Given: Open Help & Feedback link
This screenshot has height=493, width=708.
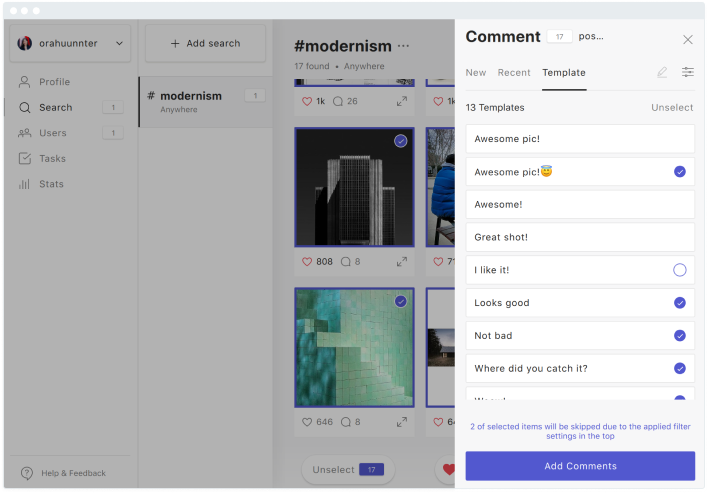Looking at the screenshot, I should pyautogui.click(x=73, y=473).
